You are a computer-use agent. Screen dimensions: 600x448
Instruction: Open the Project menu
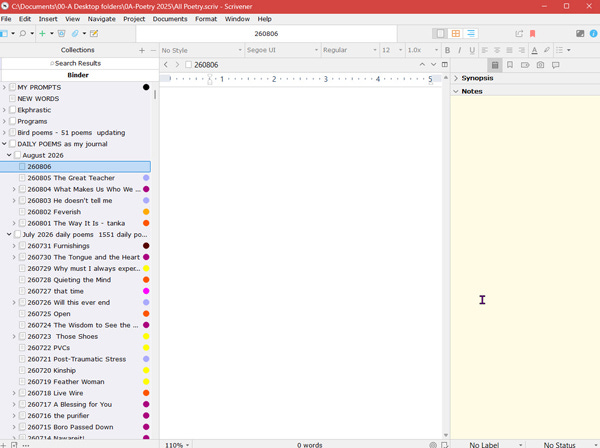tap(134, 19)
